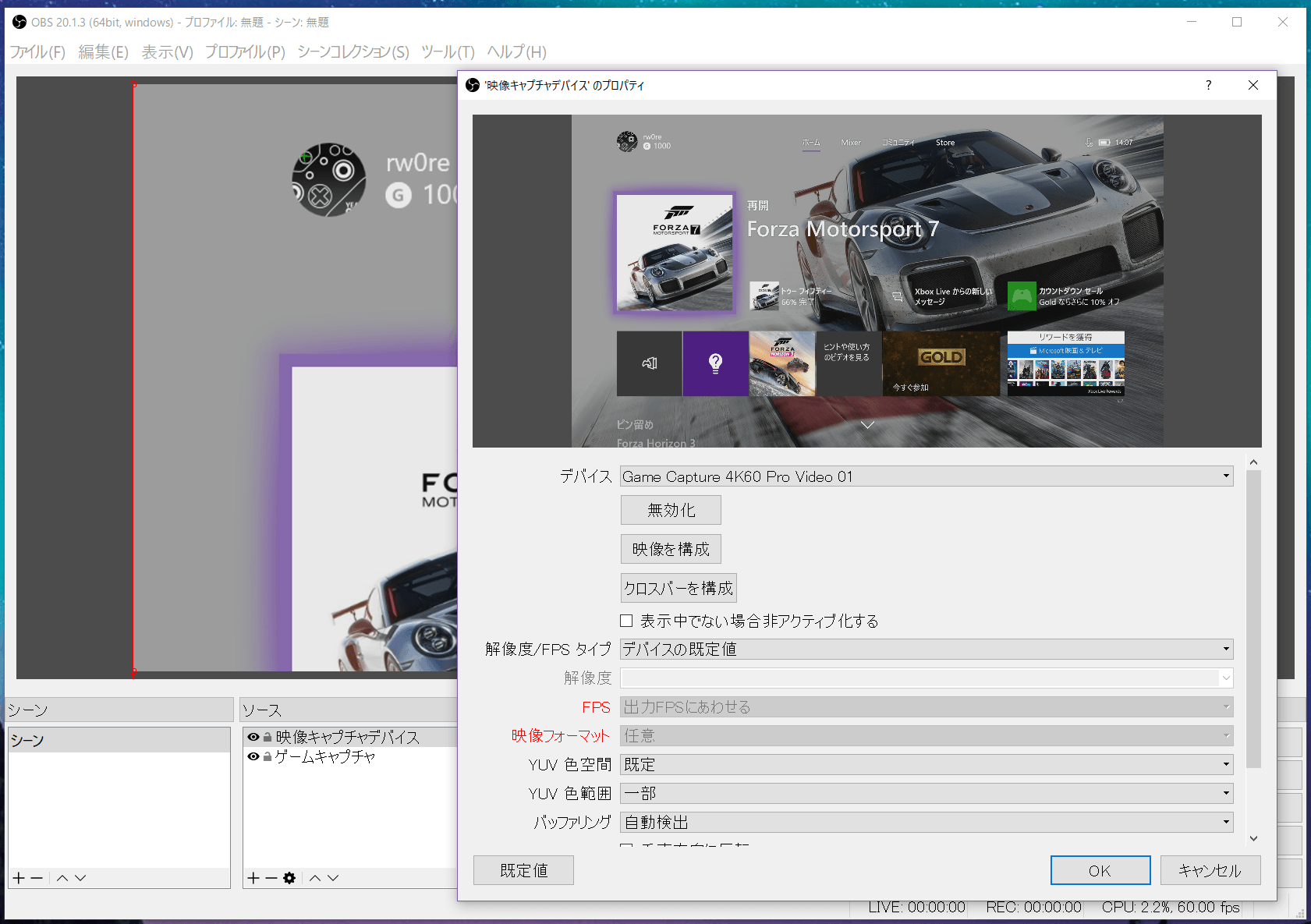This screenshot has height=924, width=1311.
Task: Click main OBS preview canvas source
Action: pyautogui.click(x=295, y=377)
